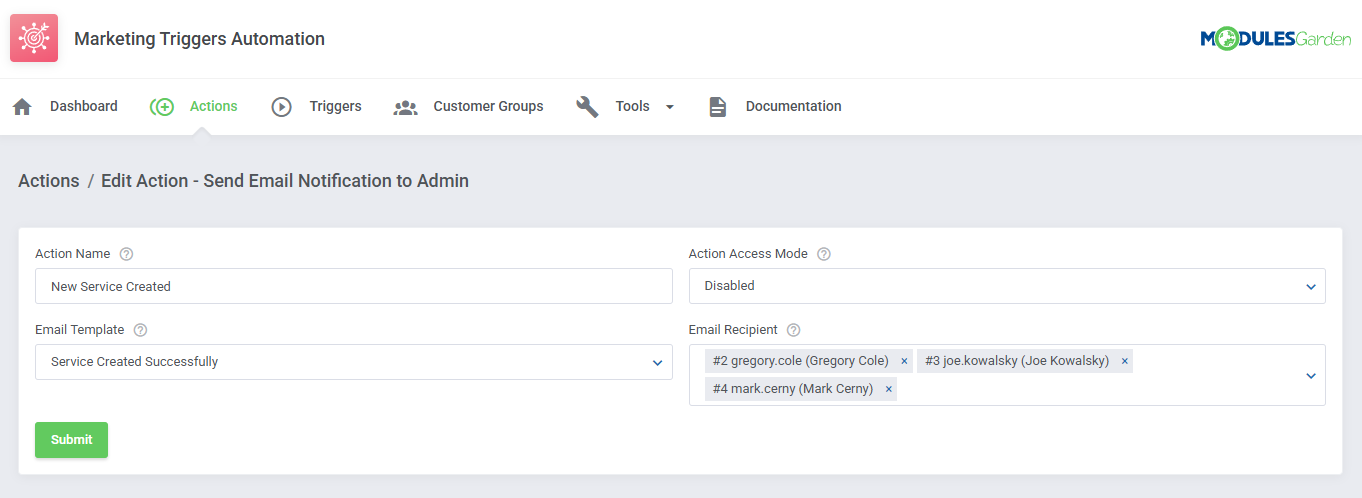Screen dimensions: 1362x498
Task: Click the Tools wrench icon
Action: tap(587, 107)
